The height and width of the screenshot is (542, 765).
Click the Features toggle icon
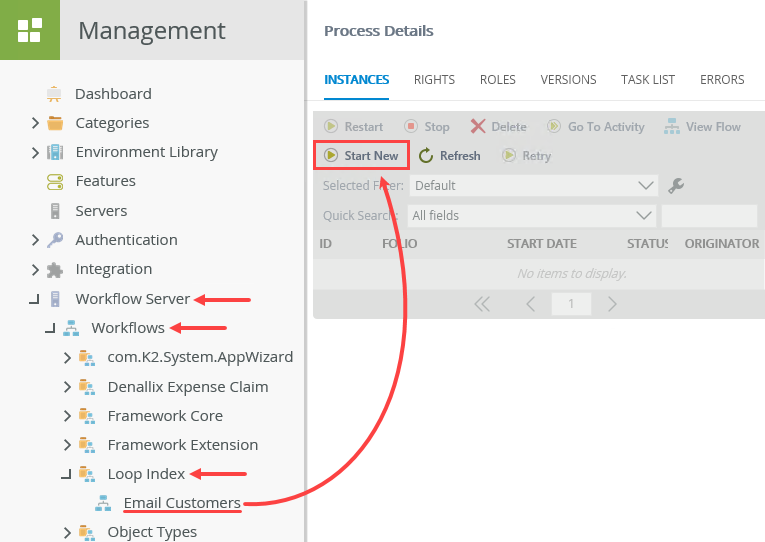click(x=55, y=181)
